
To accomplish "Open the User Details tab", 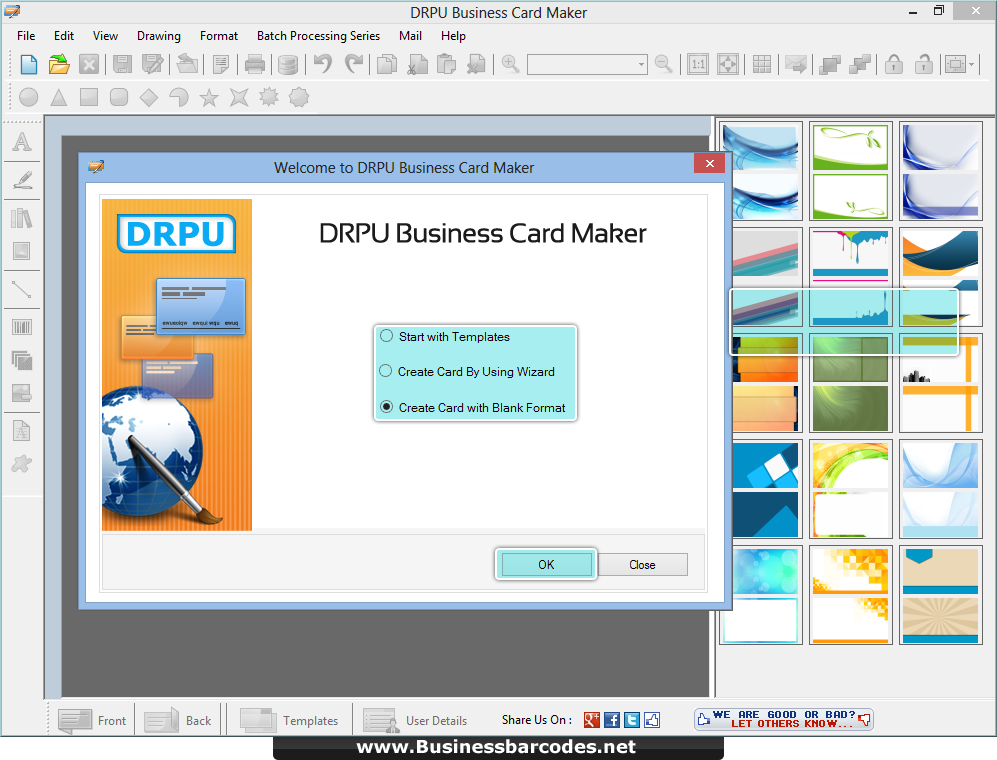I will [x=415, y=720].
